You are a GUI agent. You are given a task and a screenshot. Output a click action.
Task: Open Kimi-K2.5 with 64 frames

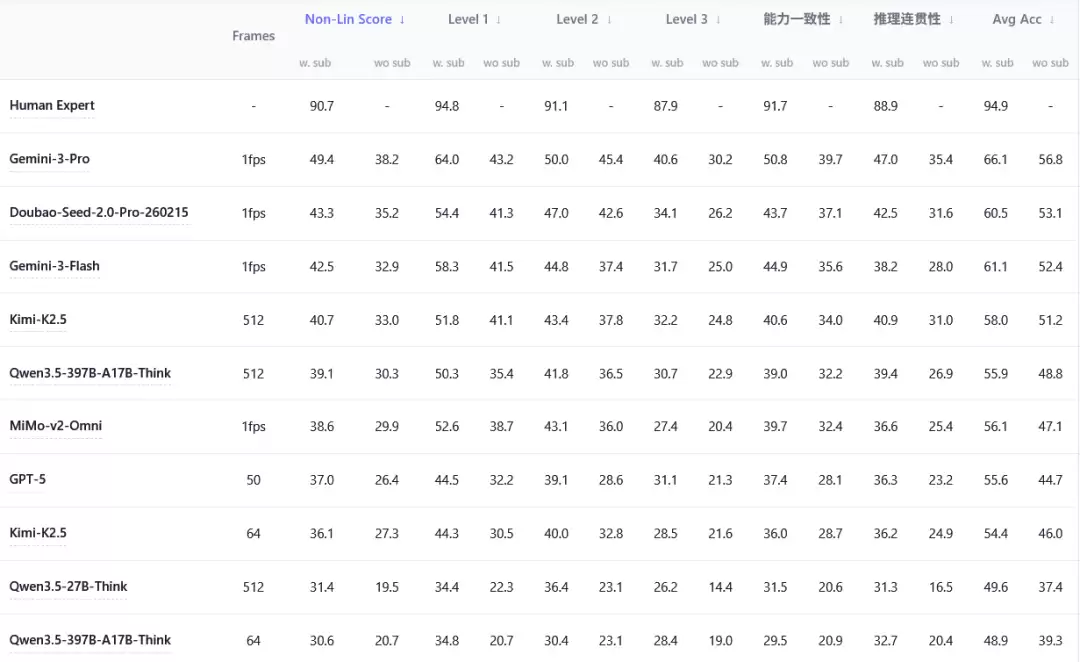point(38,533)
